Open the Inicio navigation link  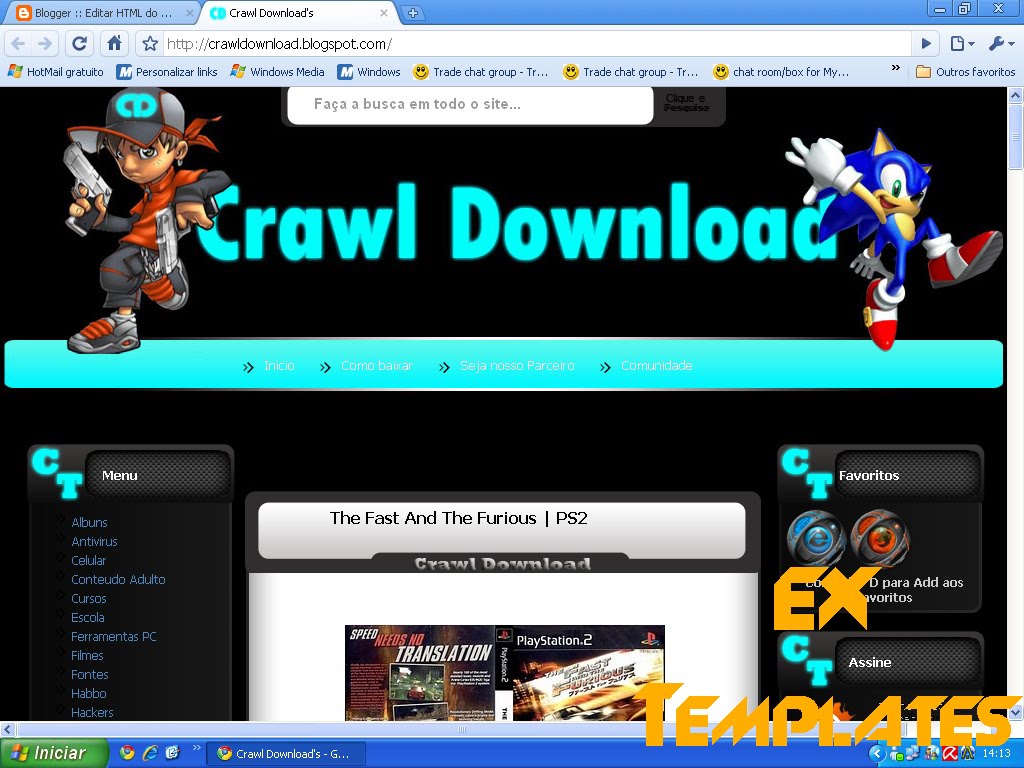279,366
